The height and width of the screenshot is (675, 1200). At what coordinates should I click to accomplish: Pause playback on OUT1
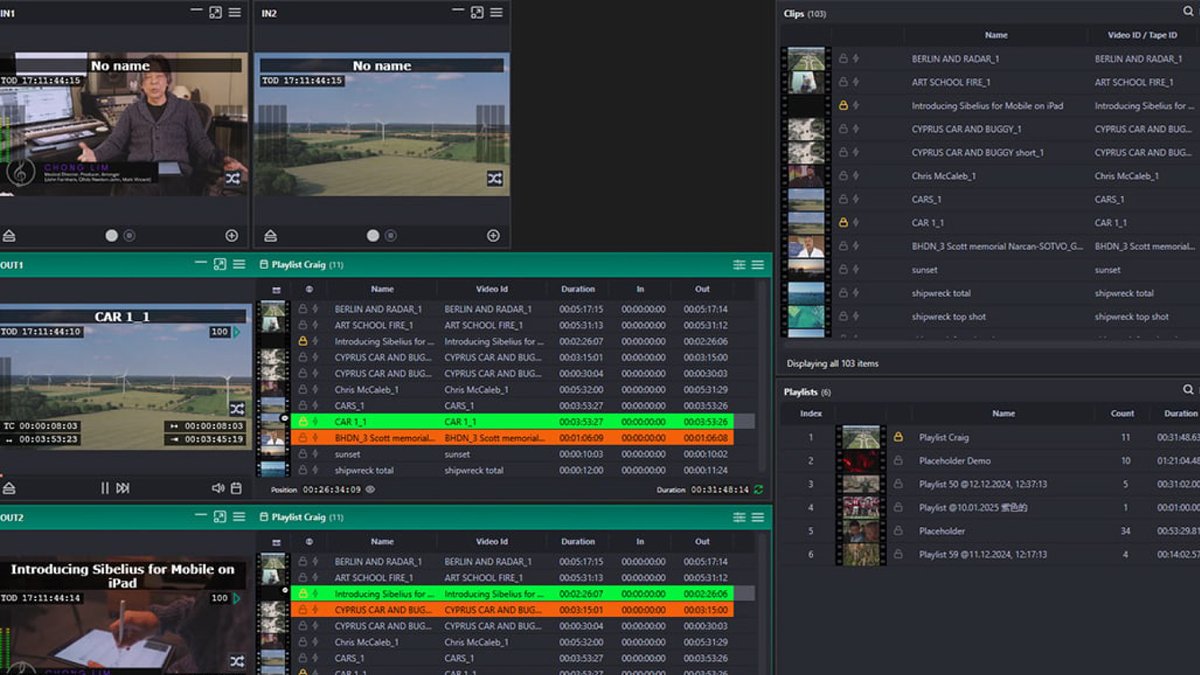(x=105, y=488)
